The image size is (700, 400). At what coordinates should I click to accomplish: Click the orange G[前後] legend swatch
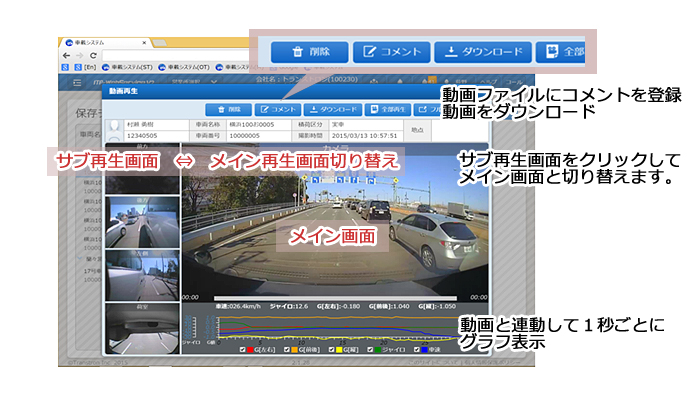coord(294,350)
